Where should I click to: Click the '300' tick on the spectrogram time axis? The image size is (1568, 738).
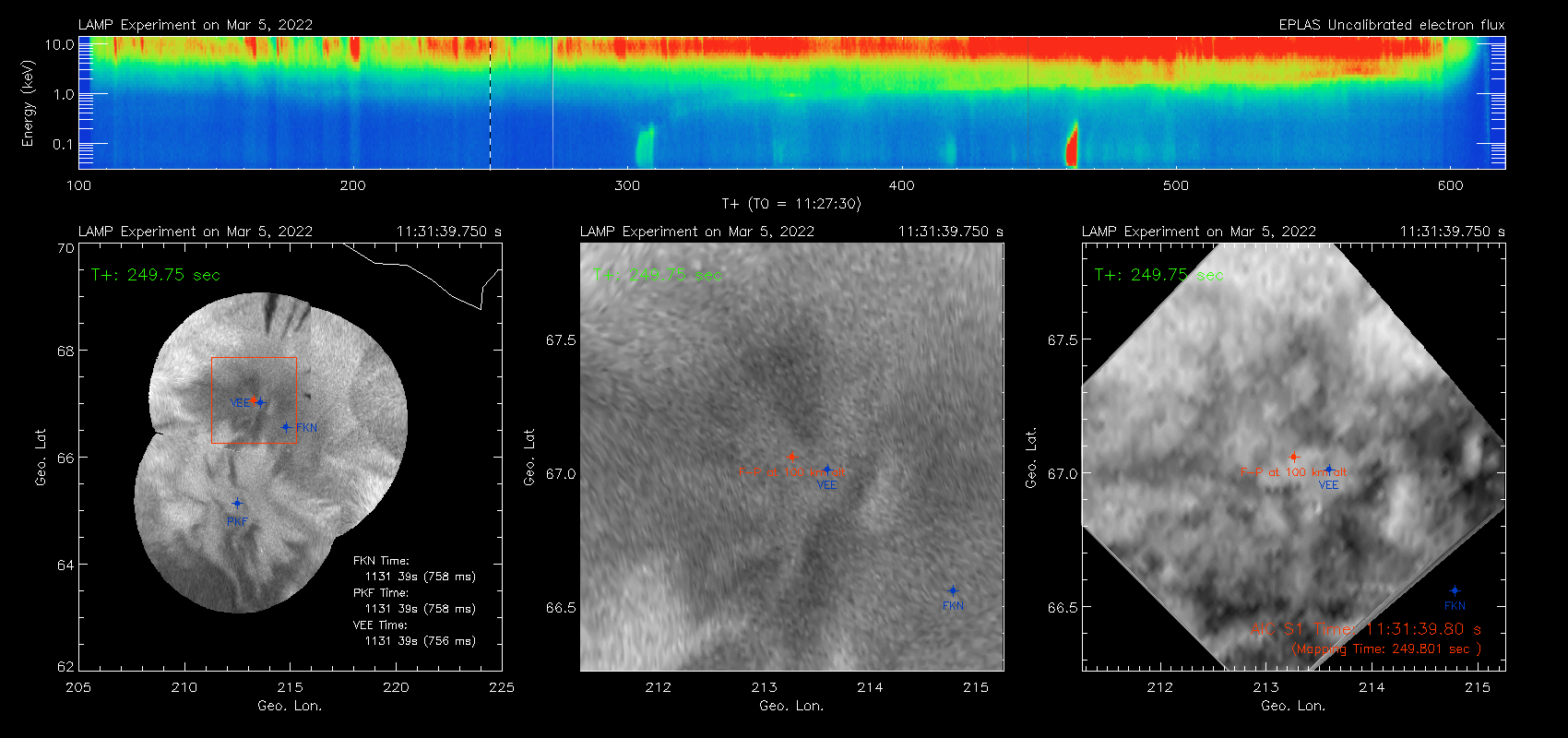click(x=627, y=185)
